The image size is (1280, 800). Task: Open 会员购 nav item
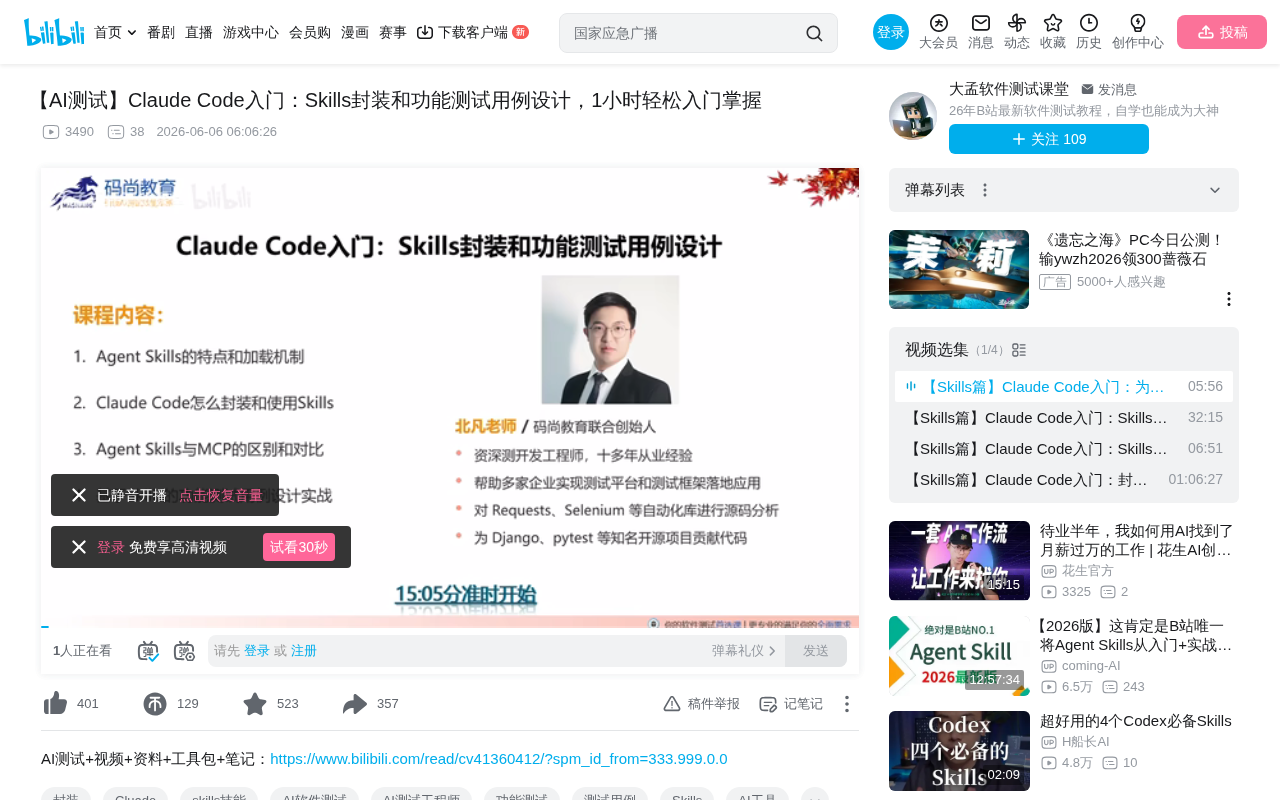tap(310, 32)
